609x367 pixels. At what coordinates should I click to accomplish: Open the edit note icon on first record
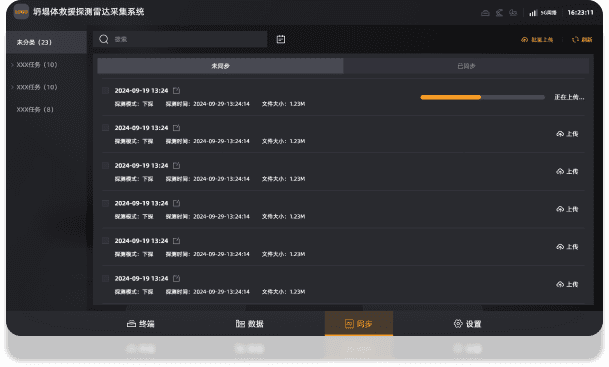[176, 90]
